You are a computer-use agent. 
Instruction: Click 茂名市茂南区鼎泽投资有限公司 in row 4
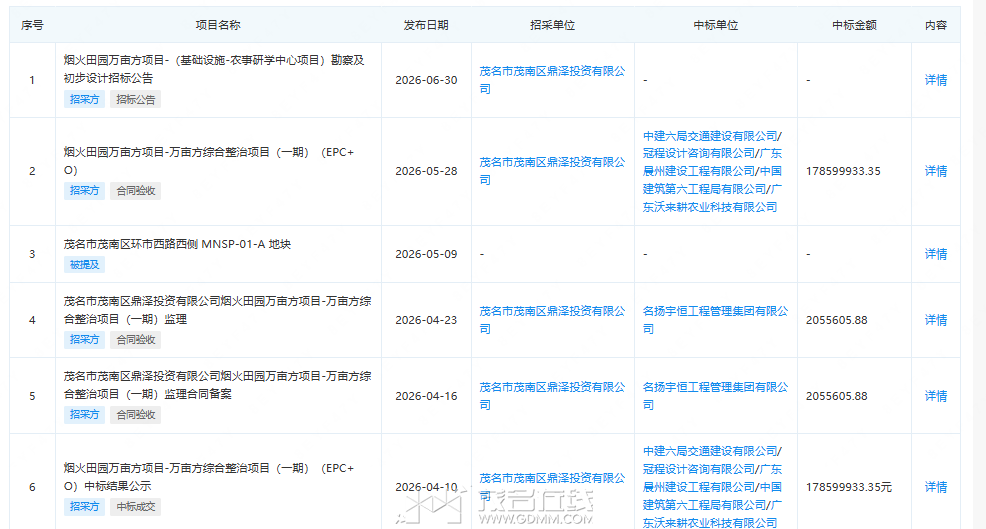tap(552, 320)
